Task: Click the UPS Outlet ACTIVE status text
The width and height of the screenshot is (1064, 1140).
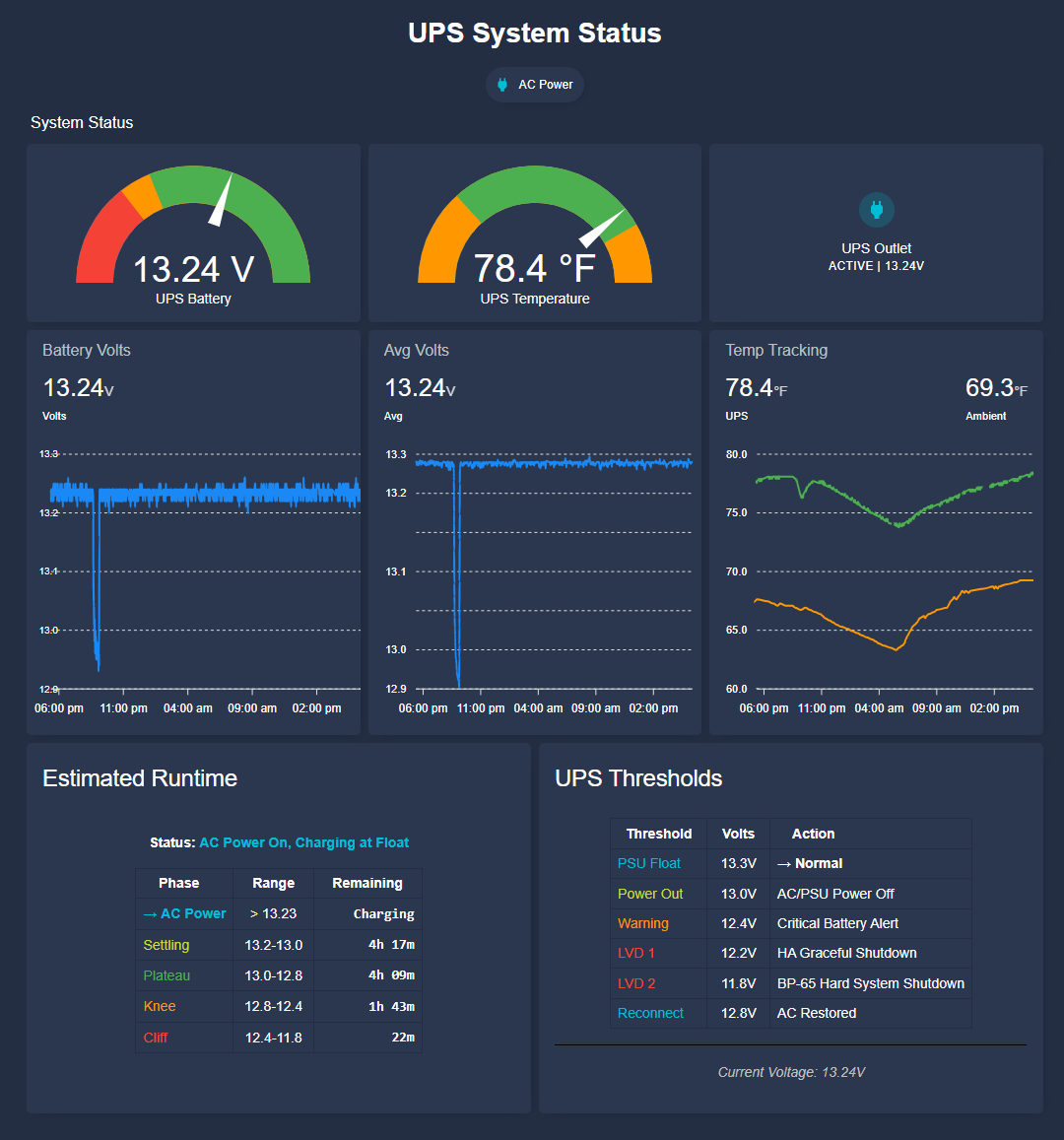Action: tap(876, 266)
